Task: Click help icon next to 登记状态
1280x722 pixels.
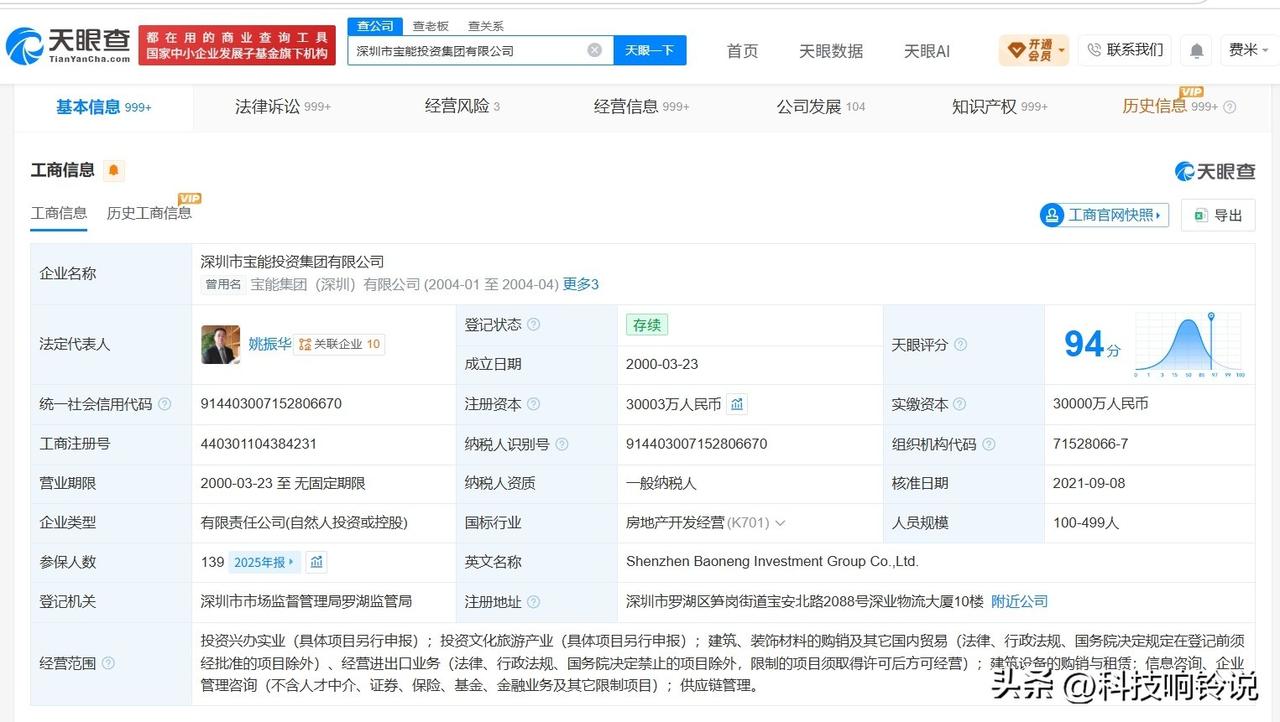Action: click(x=534, y=324)
